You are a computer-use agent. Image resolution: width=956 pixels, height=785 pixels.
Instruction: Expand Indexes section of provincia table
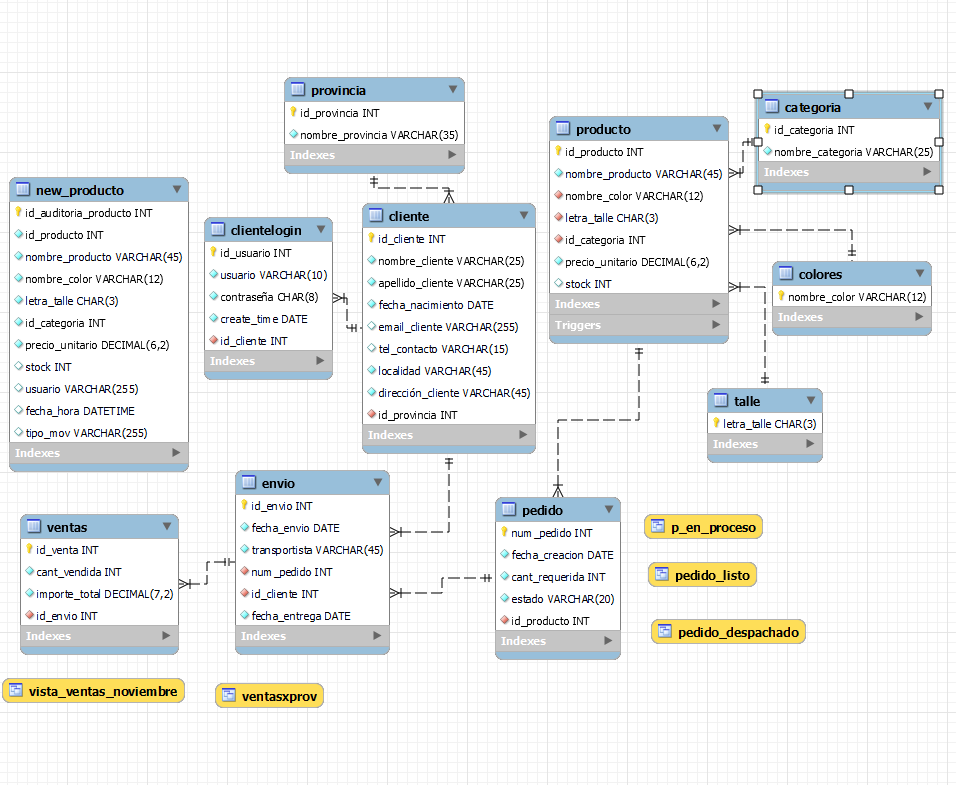click(x=452, y=155)
